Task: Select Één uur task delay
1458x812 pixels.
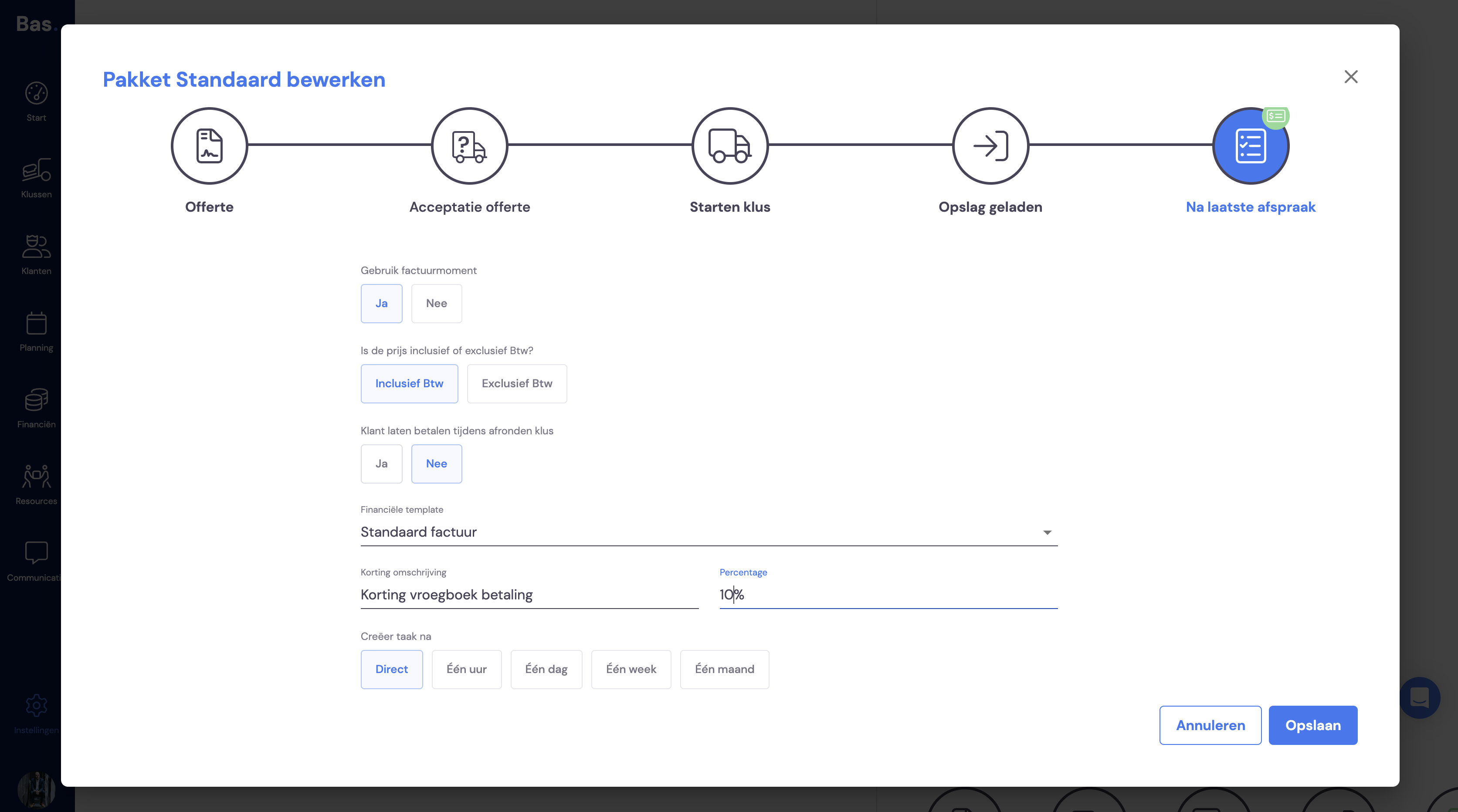Action: point(466,669)
